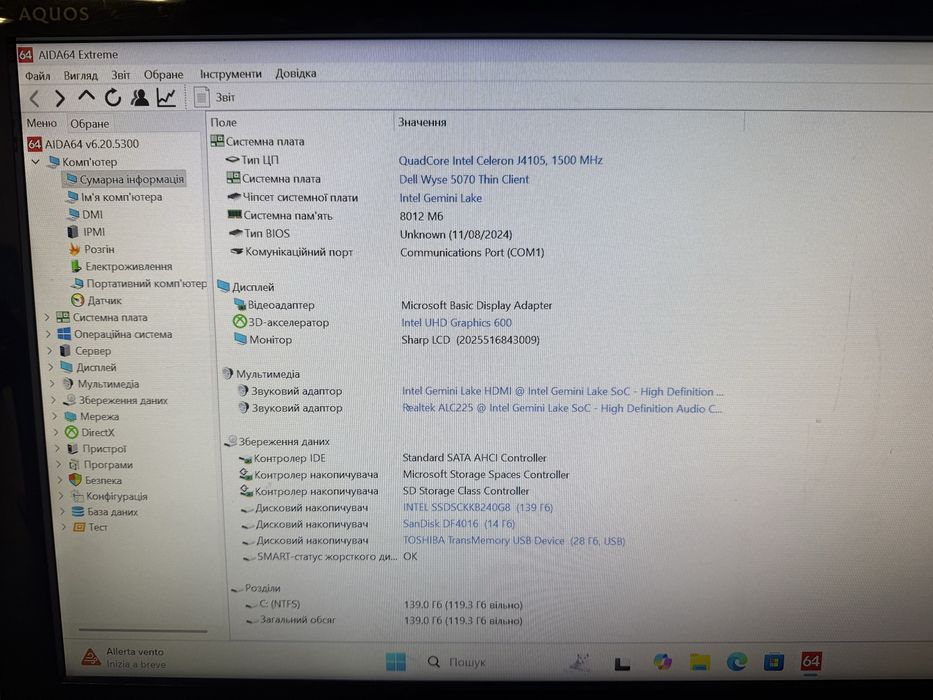933x700 pixels.
Task: Open the Windows Start button
Action: coord(396,661)
